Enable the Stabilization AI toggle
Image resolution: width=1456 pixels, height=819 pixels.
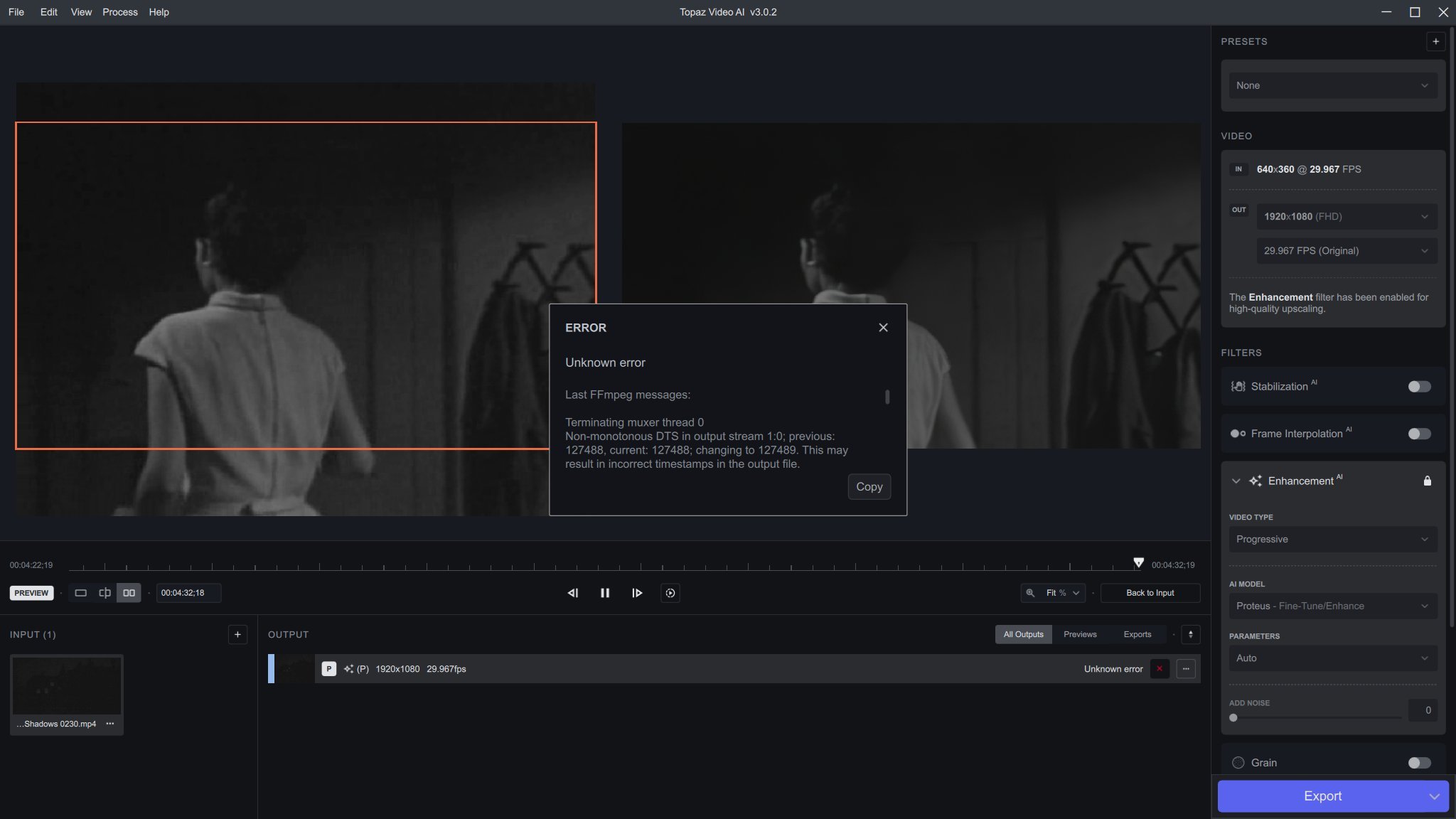coord(1418,386)
